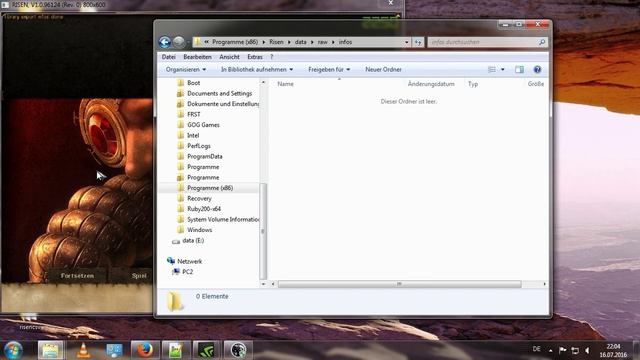Open the Ansicht menu

229,57
